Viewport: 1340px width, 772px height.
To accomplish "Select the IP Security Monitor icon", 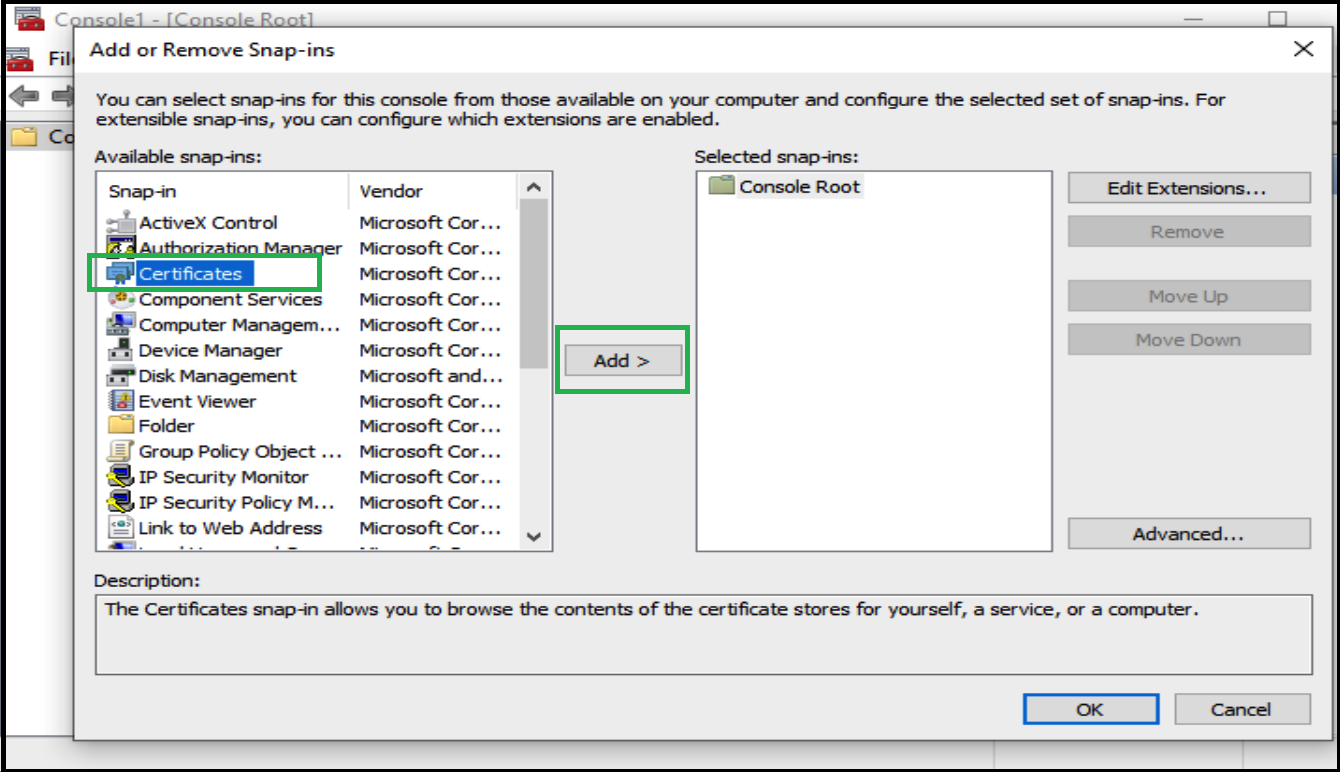I will (121, 477).
